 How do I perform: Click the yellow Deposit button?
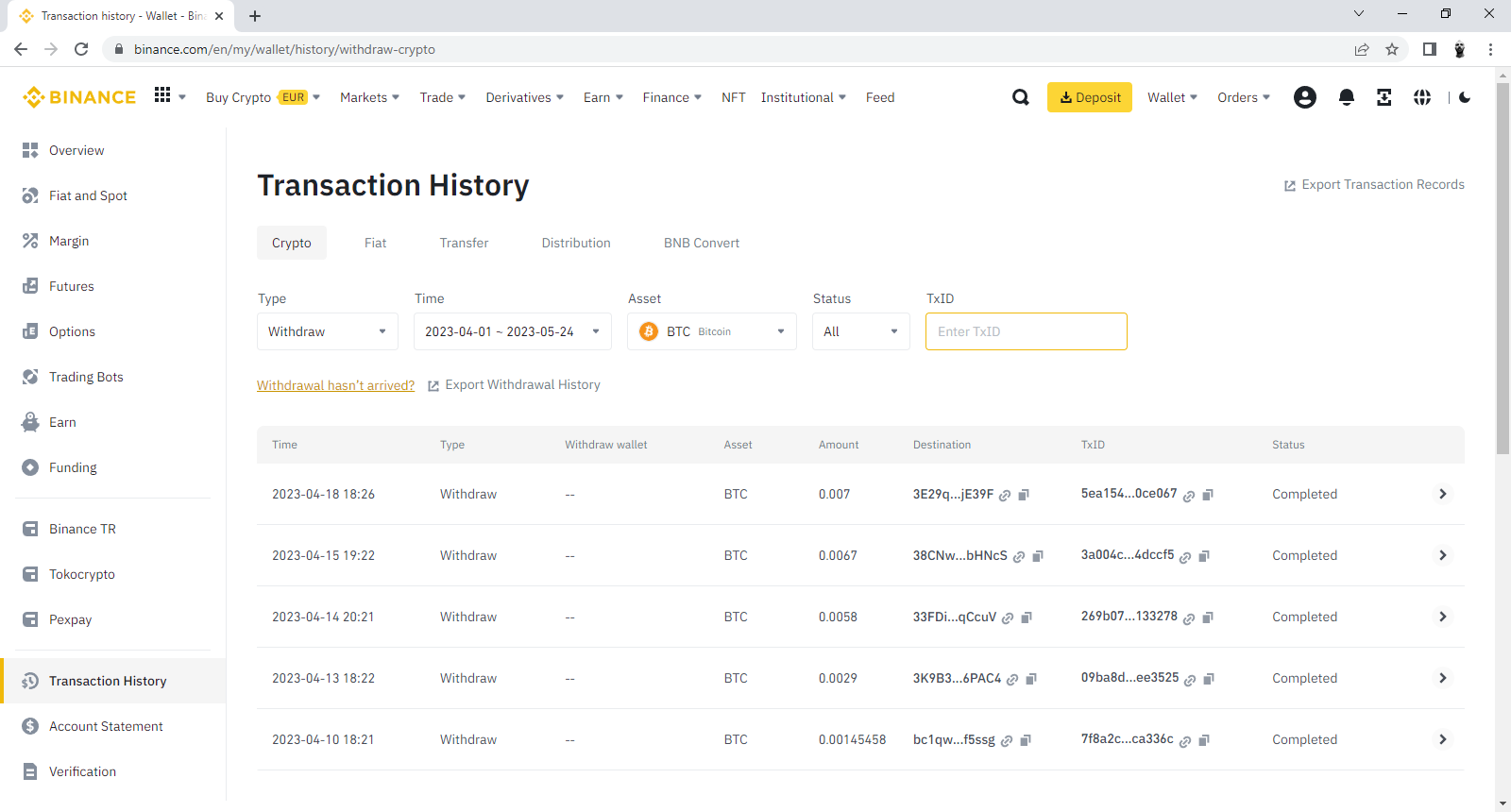(x=1090, y=97)
